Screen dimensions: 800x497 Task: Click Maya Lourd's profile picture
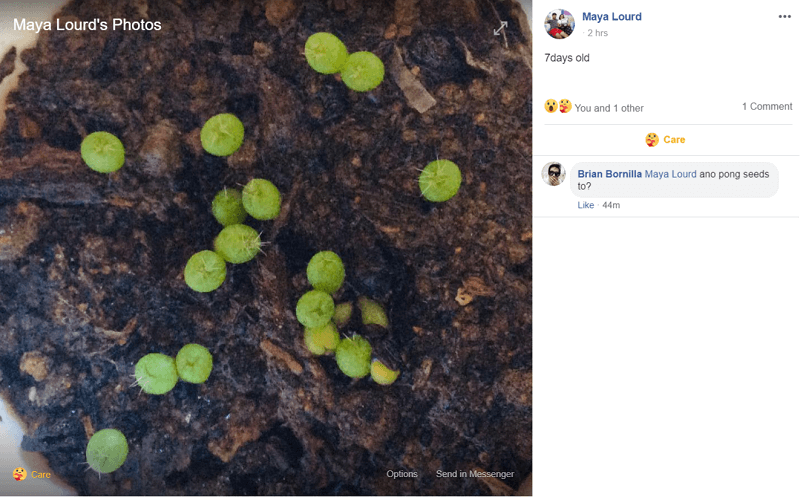(x=559, y=24)
